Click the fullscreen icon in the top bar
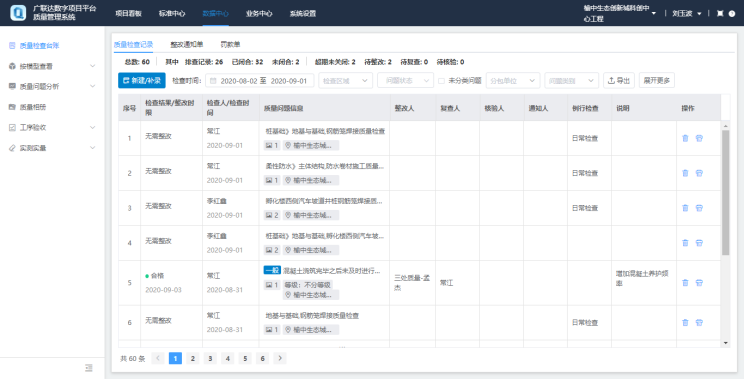 pos(720,13)
